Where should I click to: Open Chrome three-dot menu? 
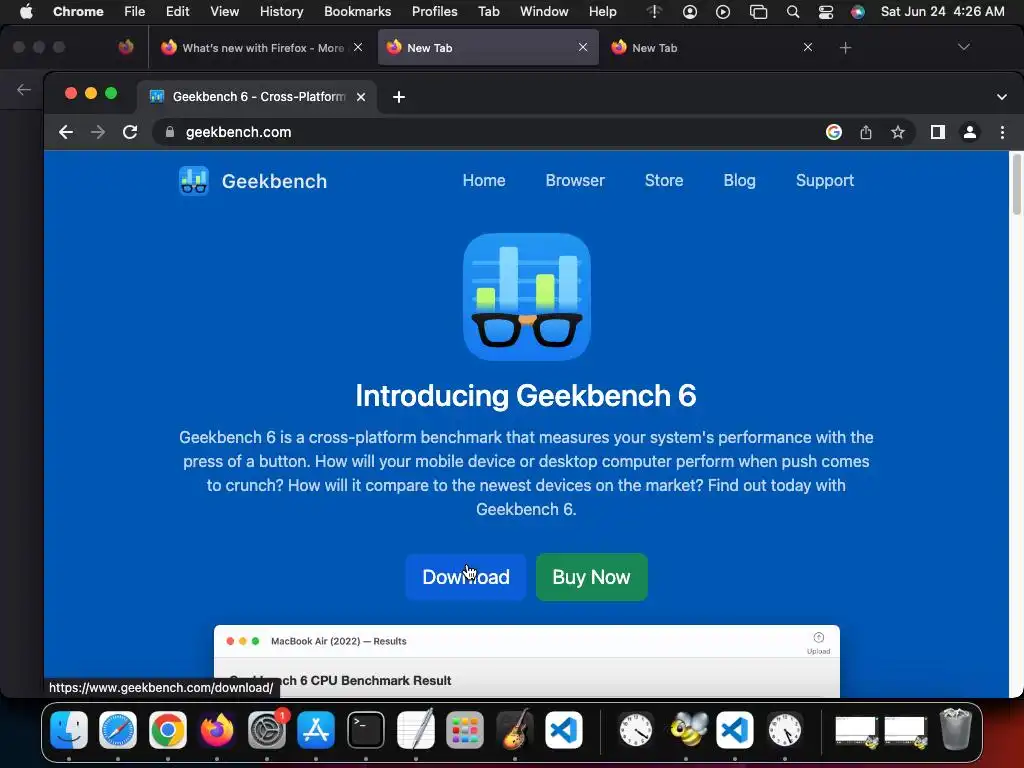click(x=1002, y=133)
